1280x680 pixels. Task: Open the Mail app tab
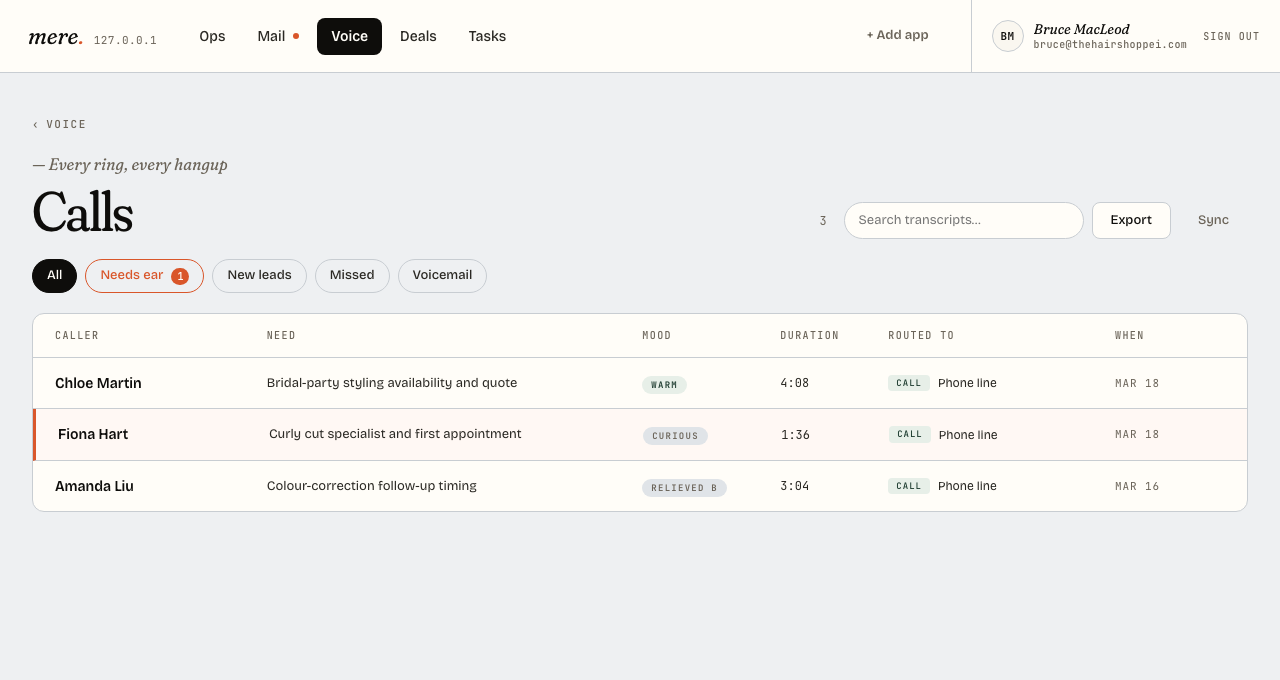(x=278, y=36)
